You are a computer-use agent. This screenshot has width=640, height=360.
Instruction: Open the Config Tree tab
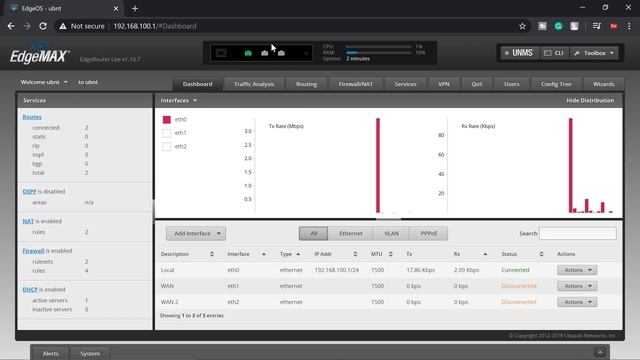click(x=556, y=84)
